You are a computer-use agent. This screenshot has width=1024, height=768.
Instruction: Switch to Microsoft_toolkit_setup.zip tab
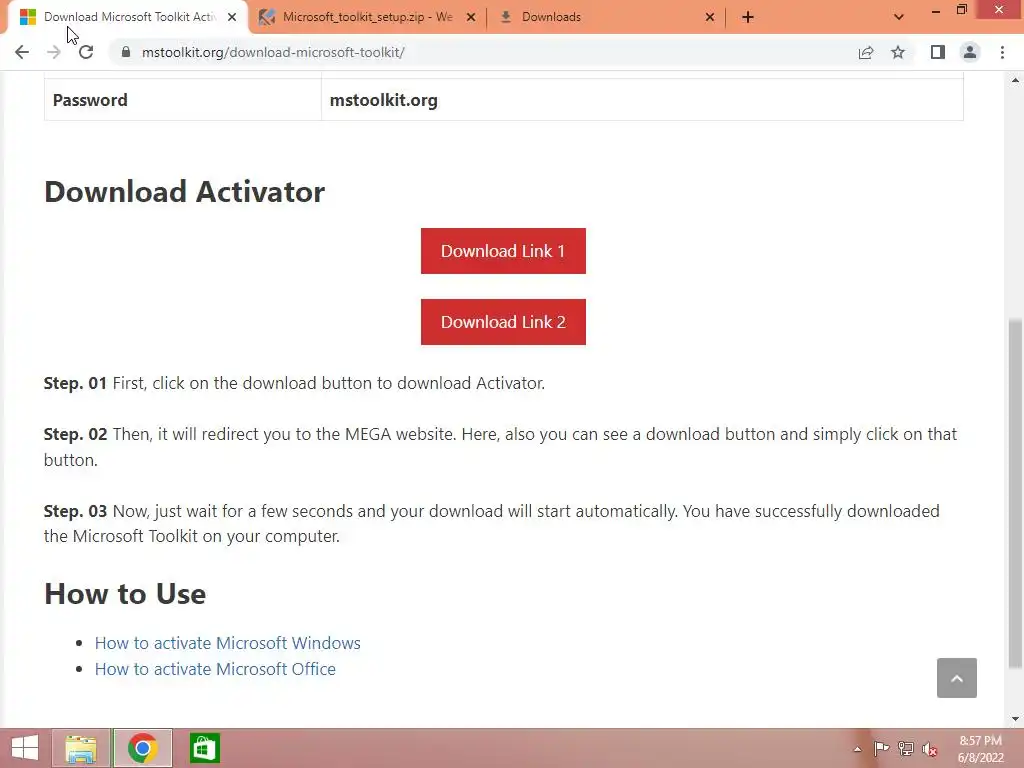tap(368, 17)
